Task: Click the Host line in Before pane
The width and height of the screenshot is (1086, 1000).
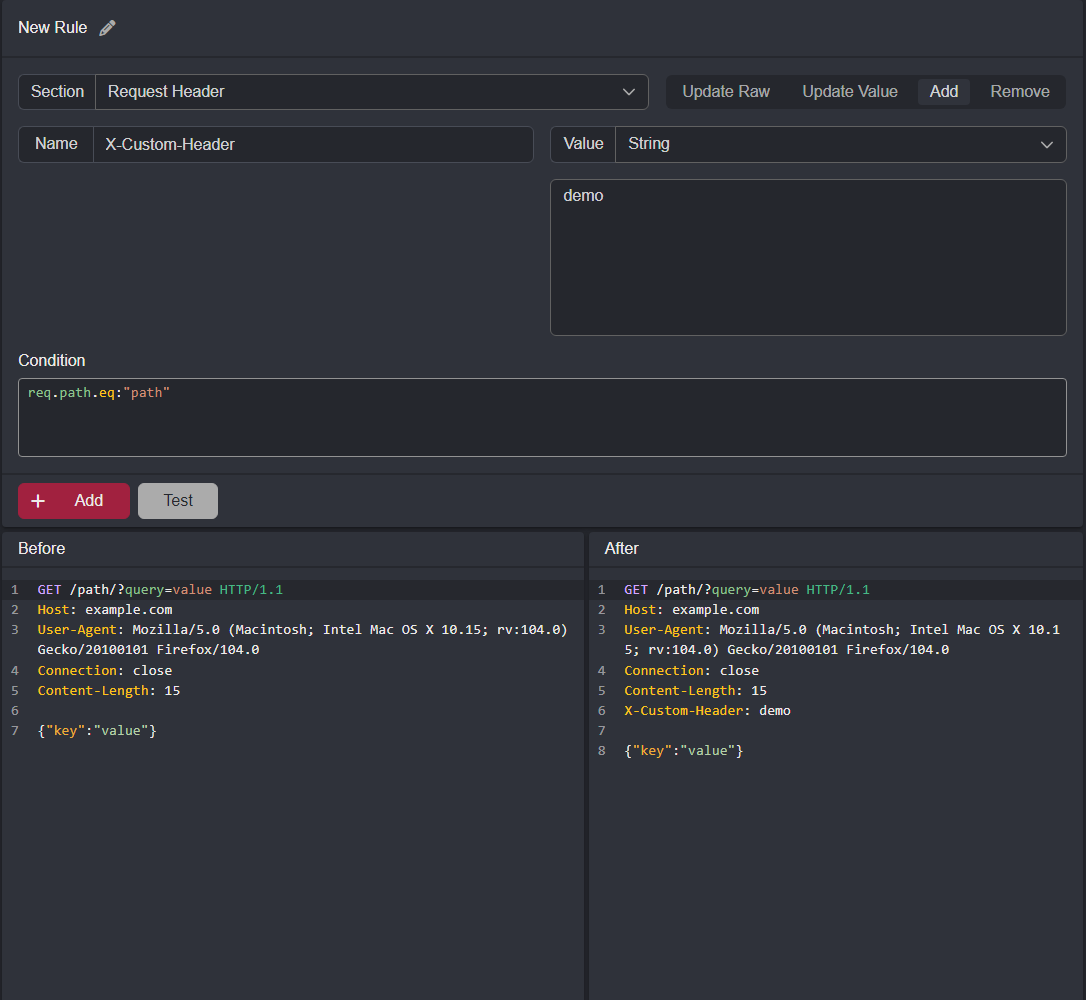Action: click(x=105, y=609)
